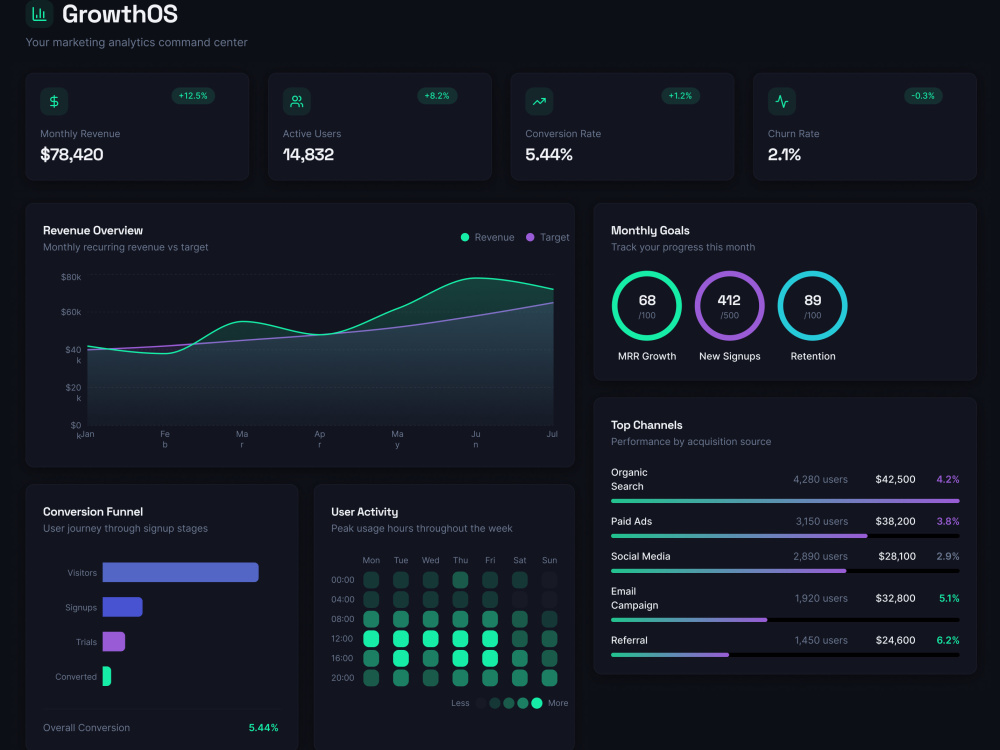1000x750 pixels.
Task: Click the users icon on Active Users card
Action: [x=297, y=101]
